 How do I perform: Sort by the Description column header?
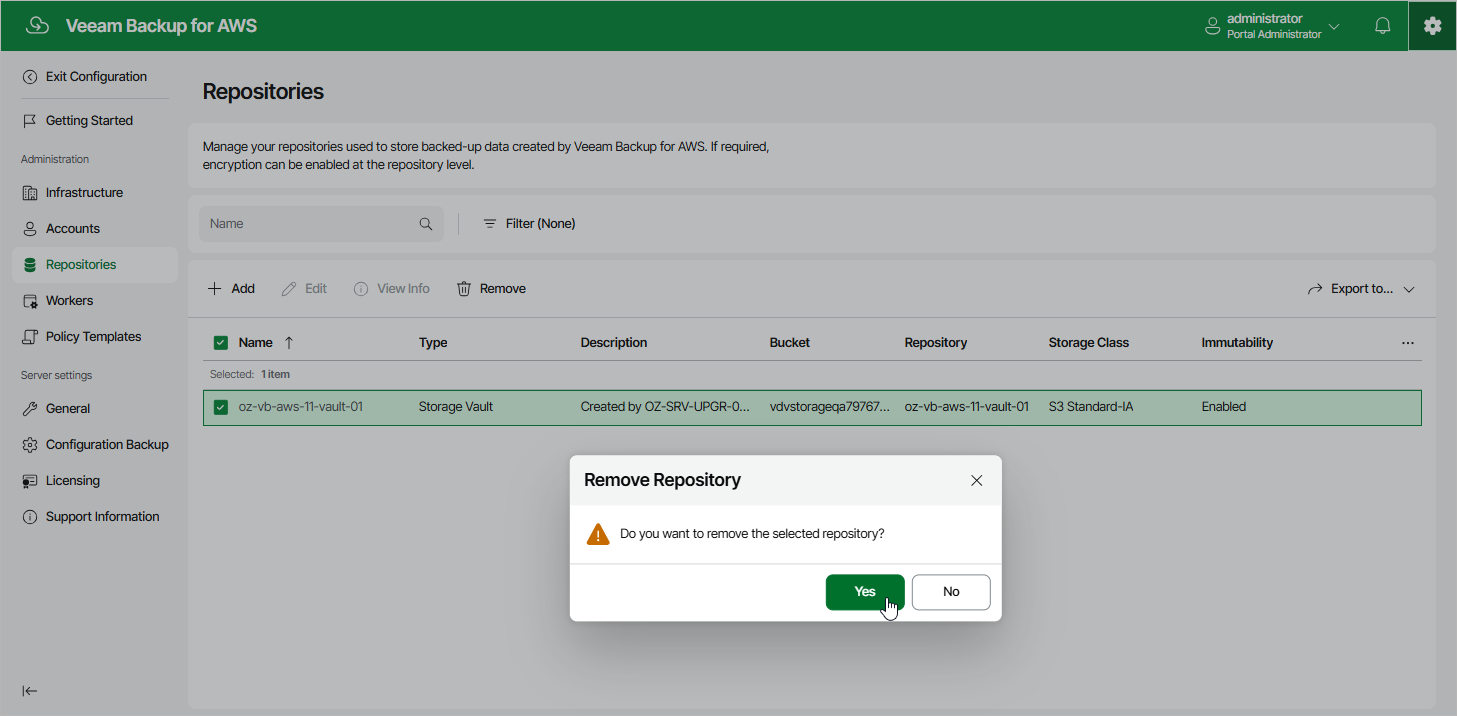[614, 343]
